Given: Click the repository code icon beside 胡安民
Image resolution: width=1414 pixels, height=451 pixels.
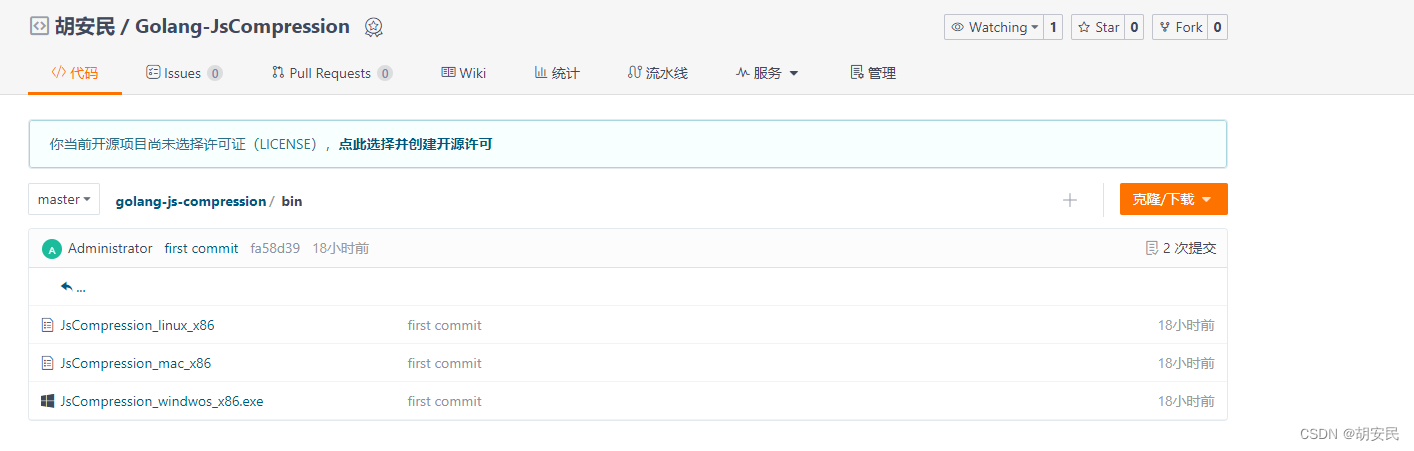Looking at the screenshot, I should 39,27.
